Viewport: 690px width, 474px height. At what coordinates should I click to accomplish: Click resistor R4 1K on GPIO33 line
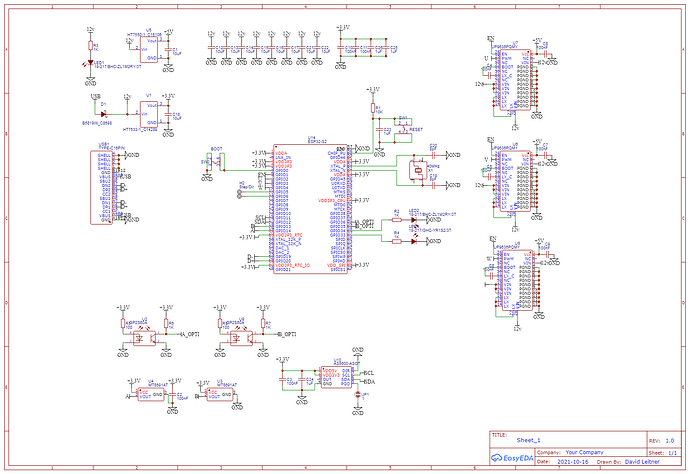tap(396, 241)
